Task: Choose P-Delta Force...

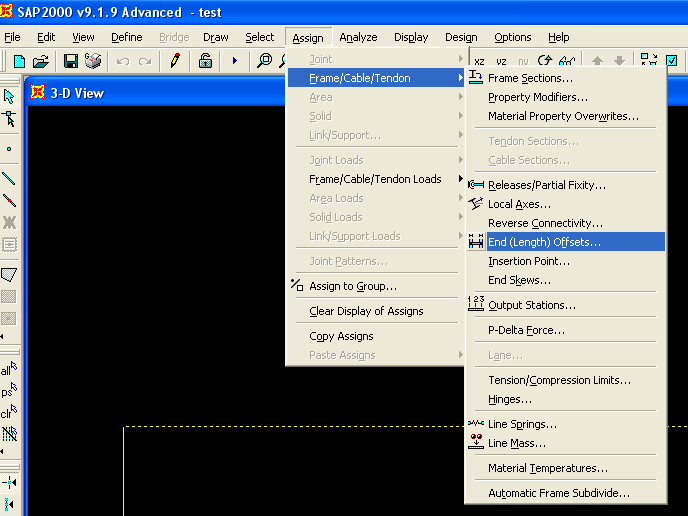Action: [x=566, y=330]
